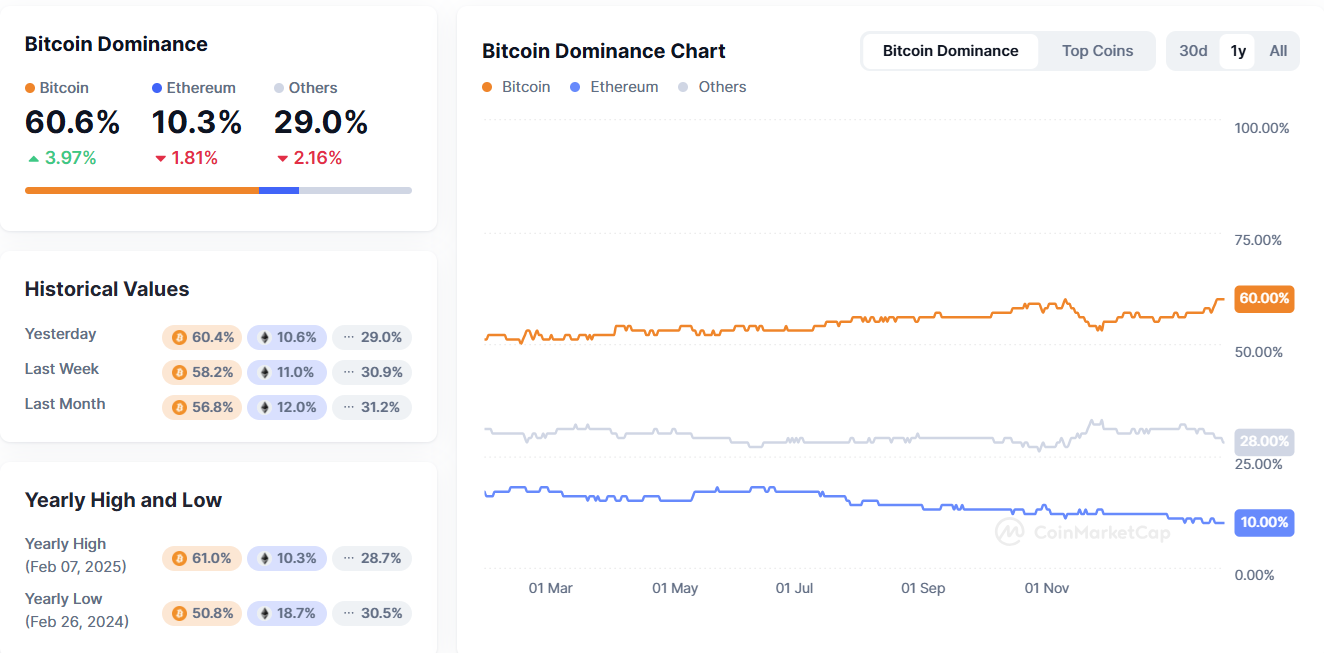Viewport: 1324px width, 653px height.
Task: Click Ethereum icon in Last Month row
Action: pos(265,408)
